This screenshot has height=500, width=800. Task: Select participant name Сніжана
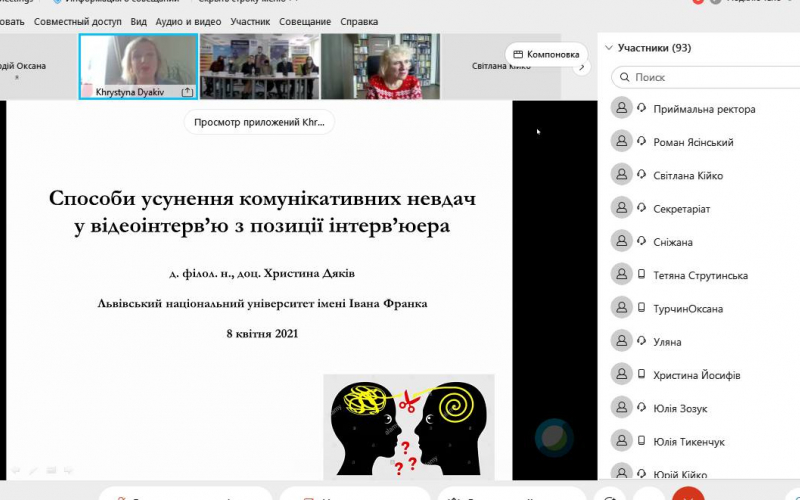[x=672, y=242]
